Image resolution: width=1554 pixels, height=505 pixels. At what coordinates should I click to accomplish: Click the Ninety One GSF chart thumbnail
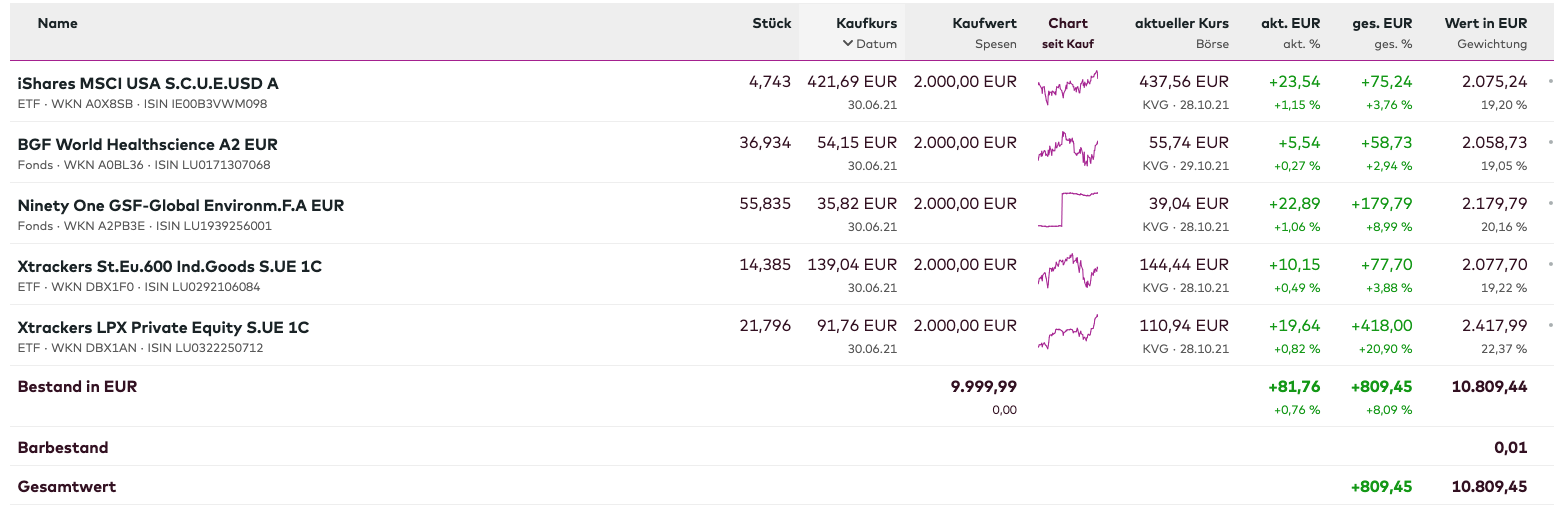coord(1068,210)
